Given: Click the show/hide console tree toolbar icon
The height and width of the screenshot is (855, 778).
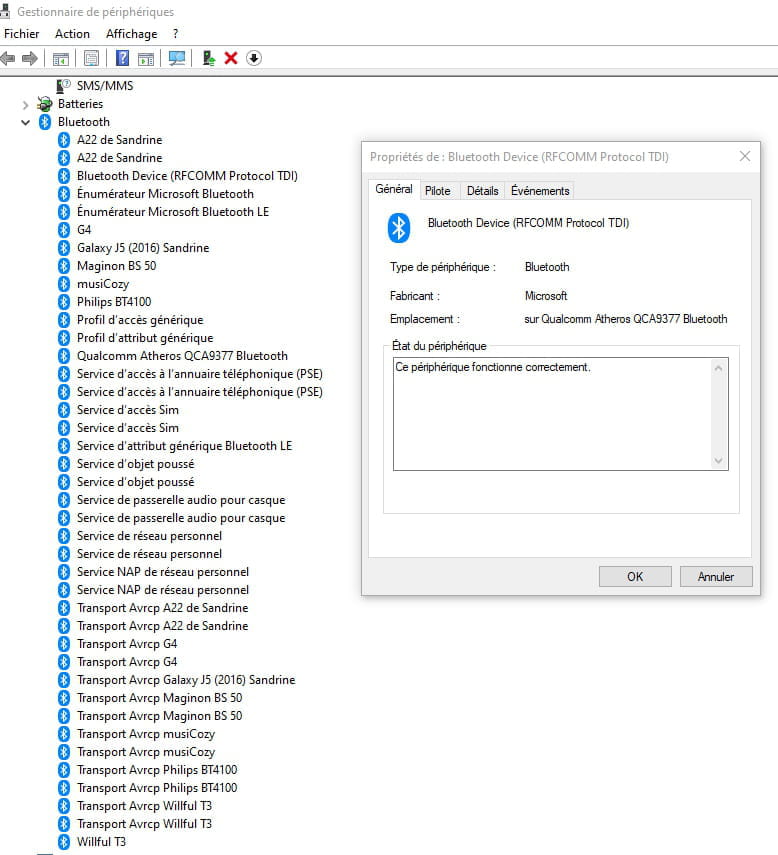Looking at the screenshot, I should (61, 58).
